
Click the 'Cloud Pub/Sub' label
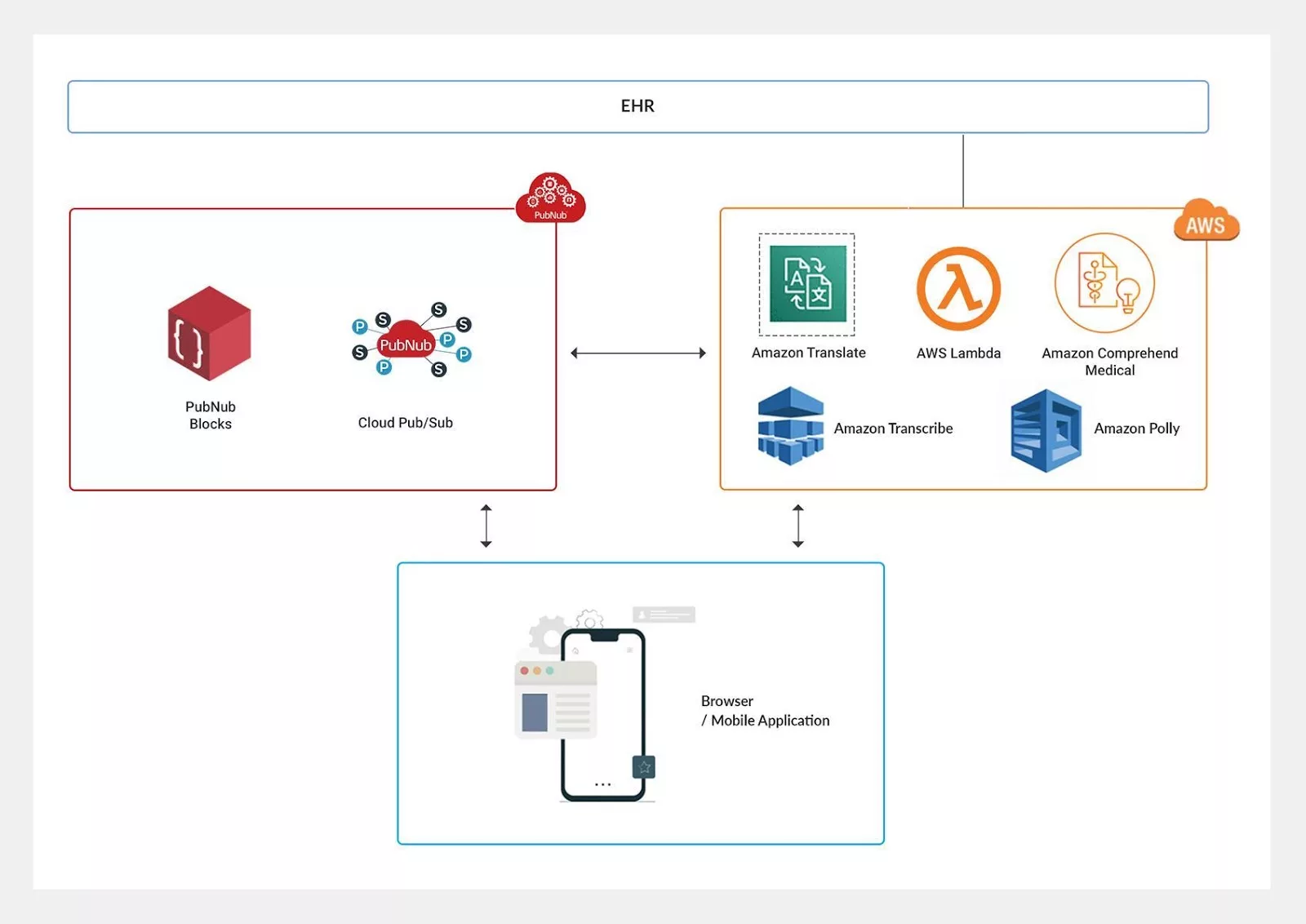pyautogui.click(x=405, y=423)
